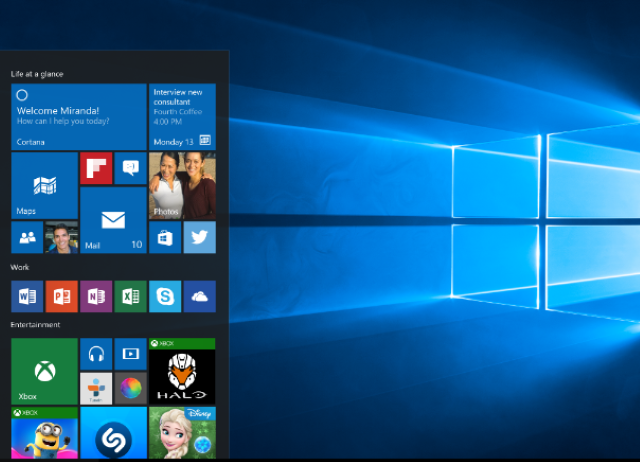
Task: Open the People tile
Action: click(x=27, y=237)
